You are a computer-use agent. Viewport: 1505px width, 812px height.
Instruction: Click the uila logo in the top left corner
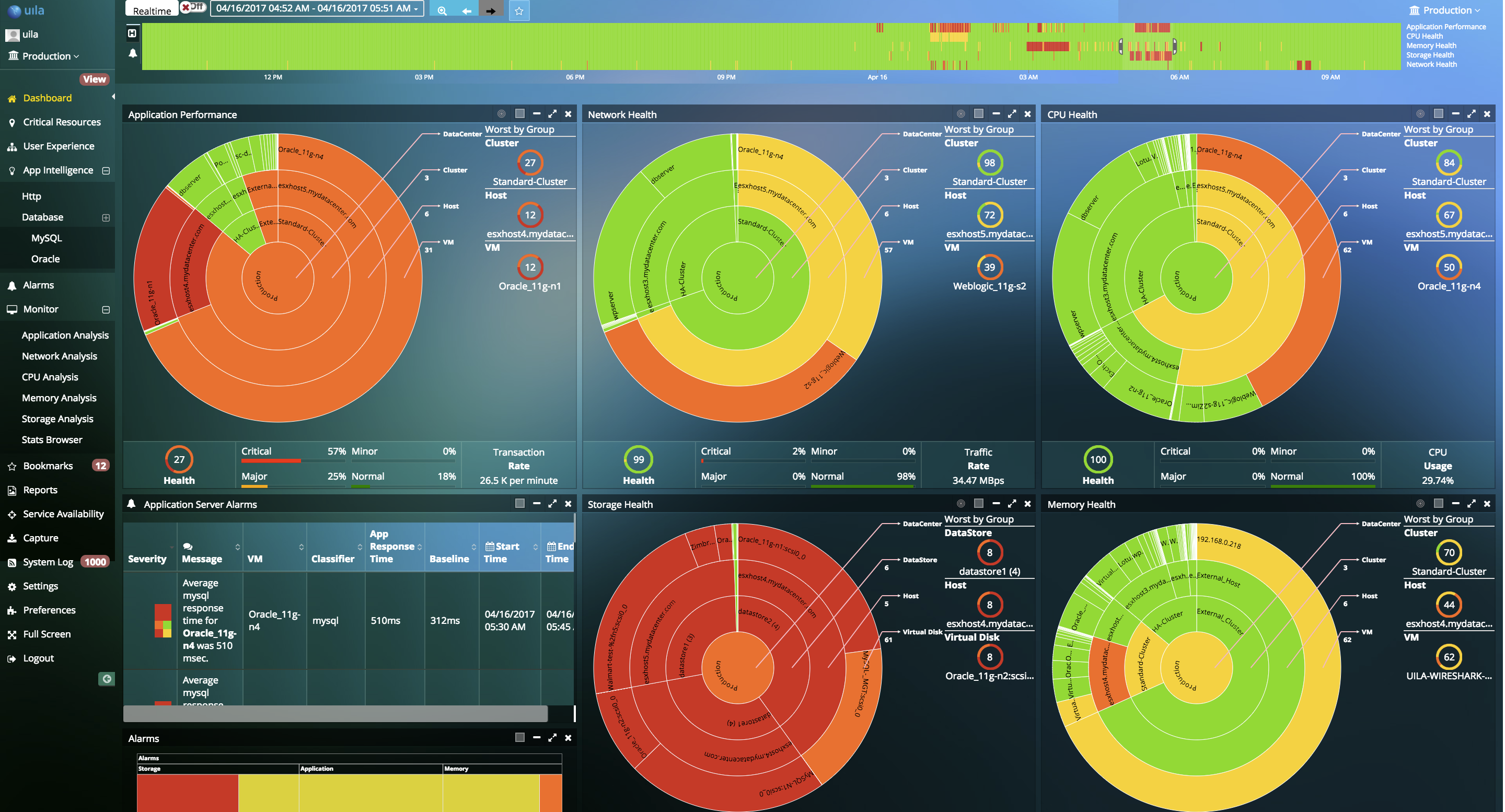click(x=24, y=10)
